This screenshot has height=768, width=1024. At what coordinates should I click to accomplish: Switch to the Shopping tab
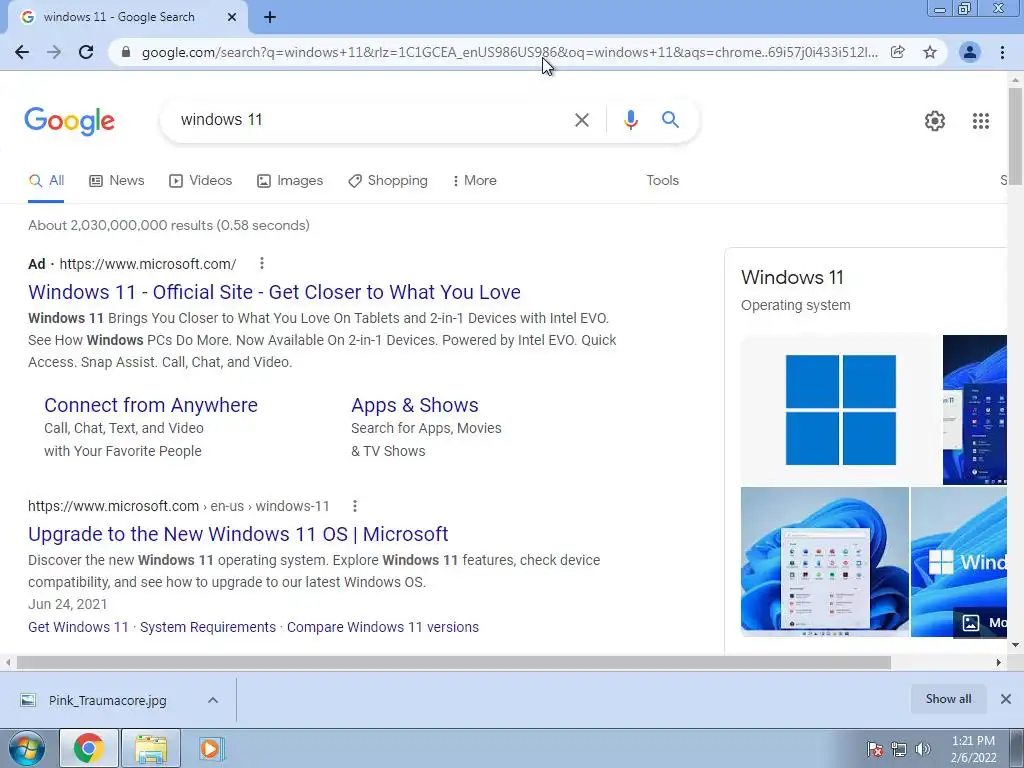[388, 181]
